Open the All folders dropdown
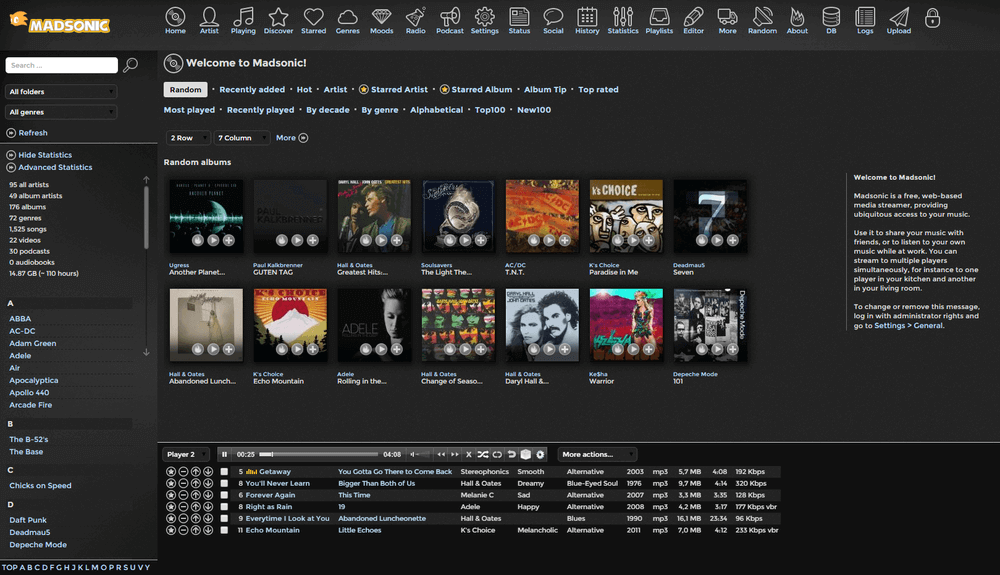 (61, 92)
